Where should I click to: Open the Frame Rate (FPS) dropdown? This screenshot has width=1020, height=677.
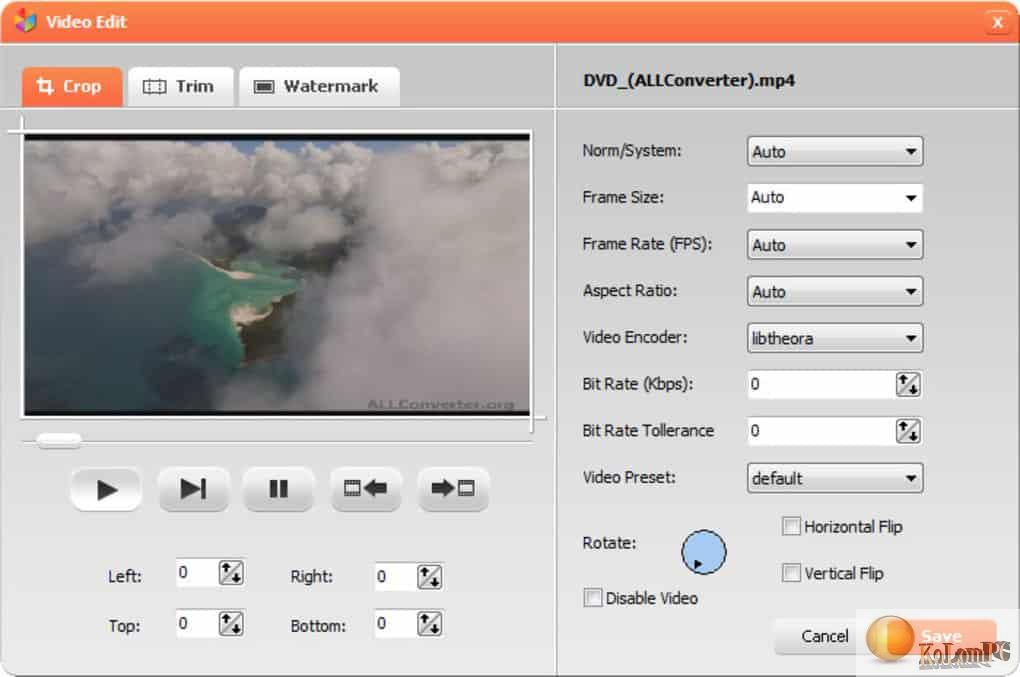[835, 245]
